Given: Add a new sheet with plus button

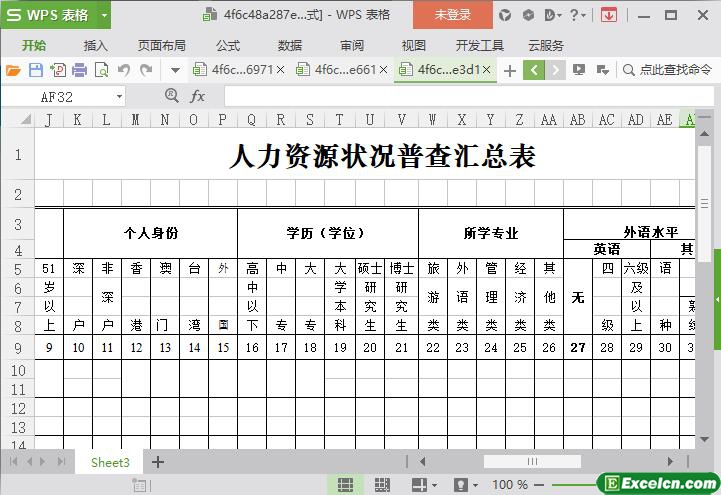Looking at the screenshot, I should click(x=158, y=462).
